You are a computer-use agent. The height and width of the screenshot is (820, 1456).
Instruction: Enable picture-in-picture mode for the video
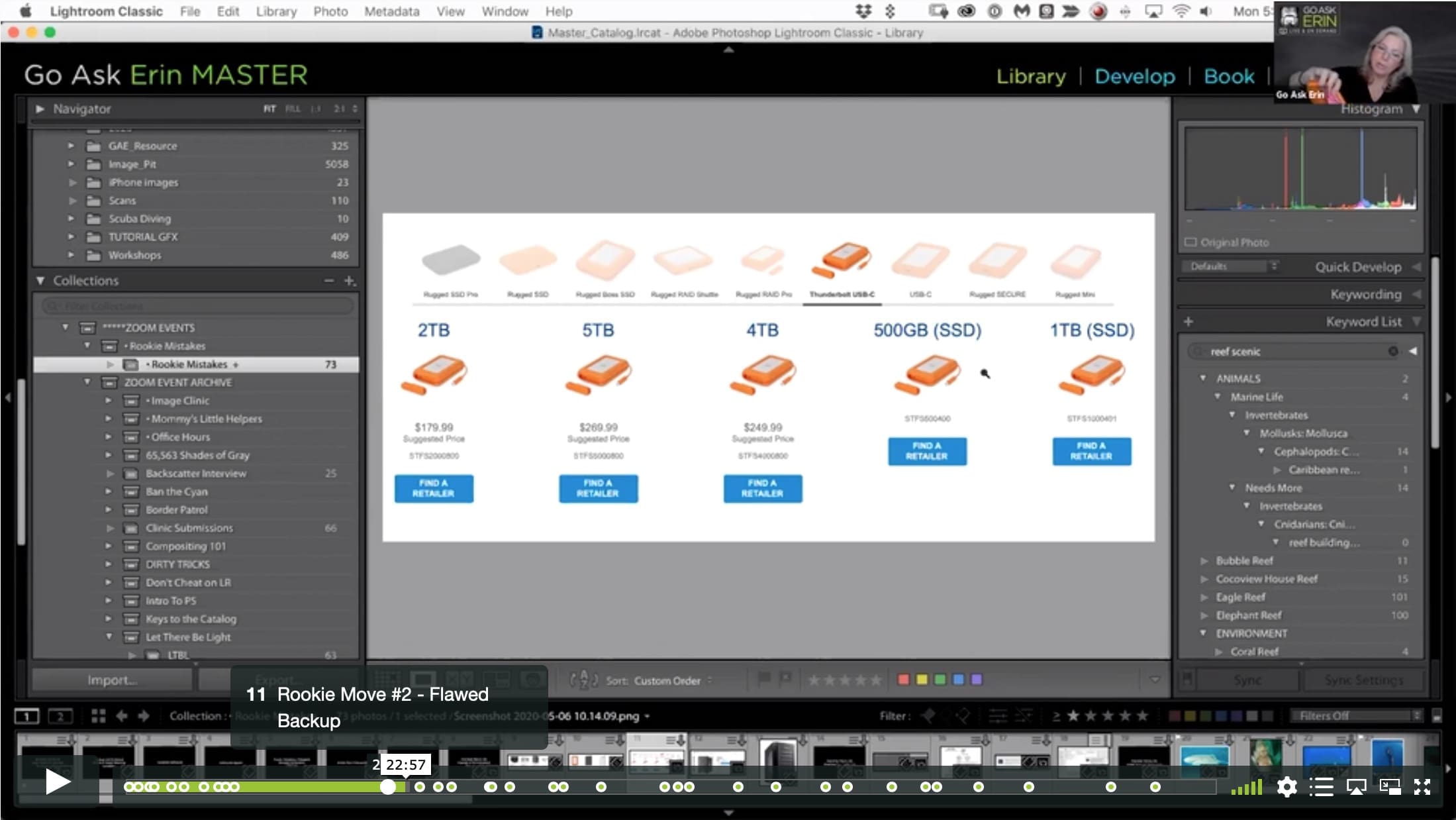tap(1390, 786)
